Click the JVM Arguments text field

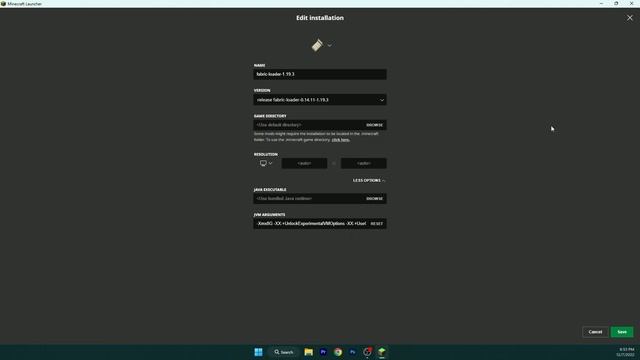(x=311, y=224)
